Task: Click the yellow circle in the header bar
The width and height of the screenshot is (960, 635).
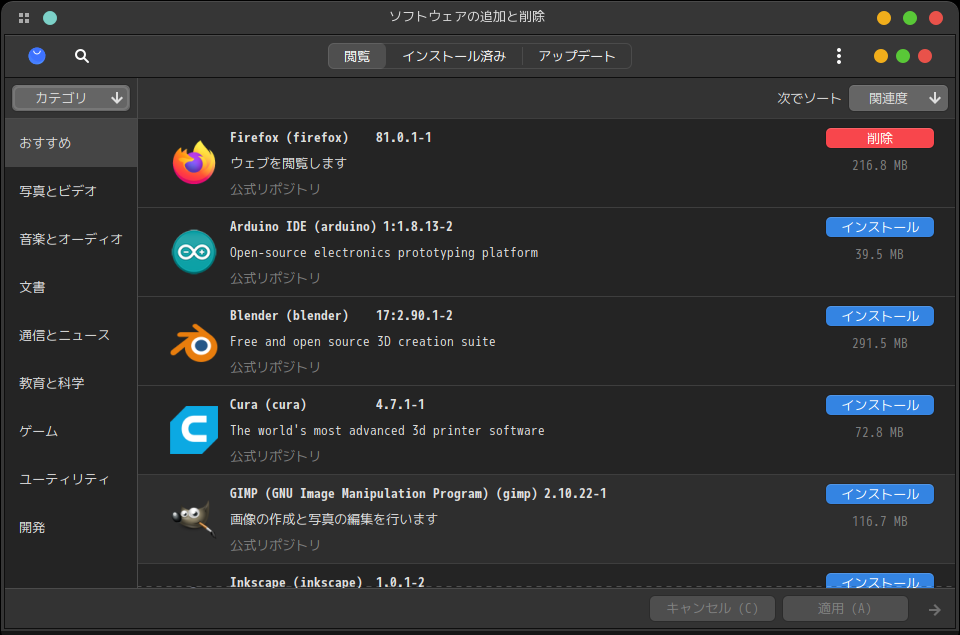Action: (x=880, y=56)
